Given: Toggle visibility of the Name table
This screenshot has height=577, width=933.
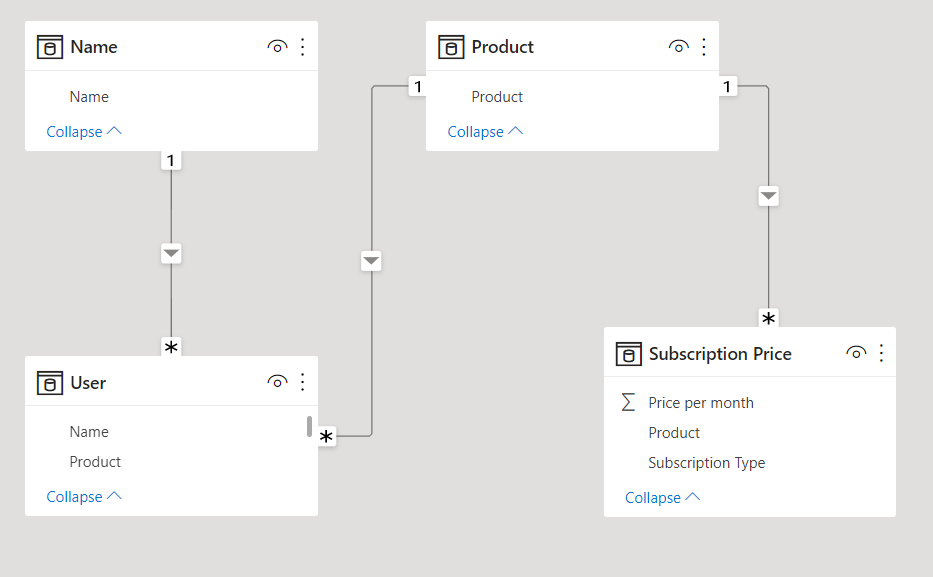Looking at the screenshot, I should (277, 46).
